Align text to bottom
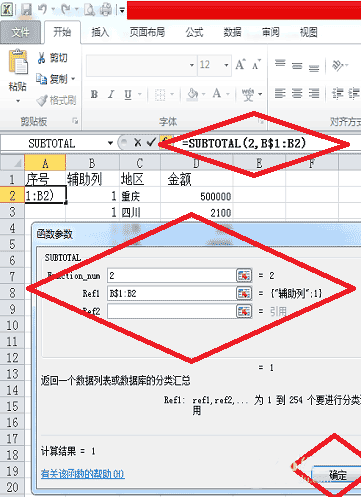 [x=314, y=68]
